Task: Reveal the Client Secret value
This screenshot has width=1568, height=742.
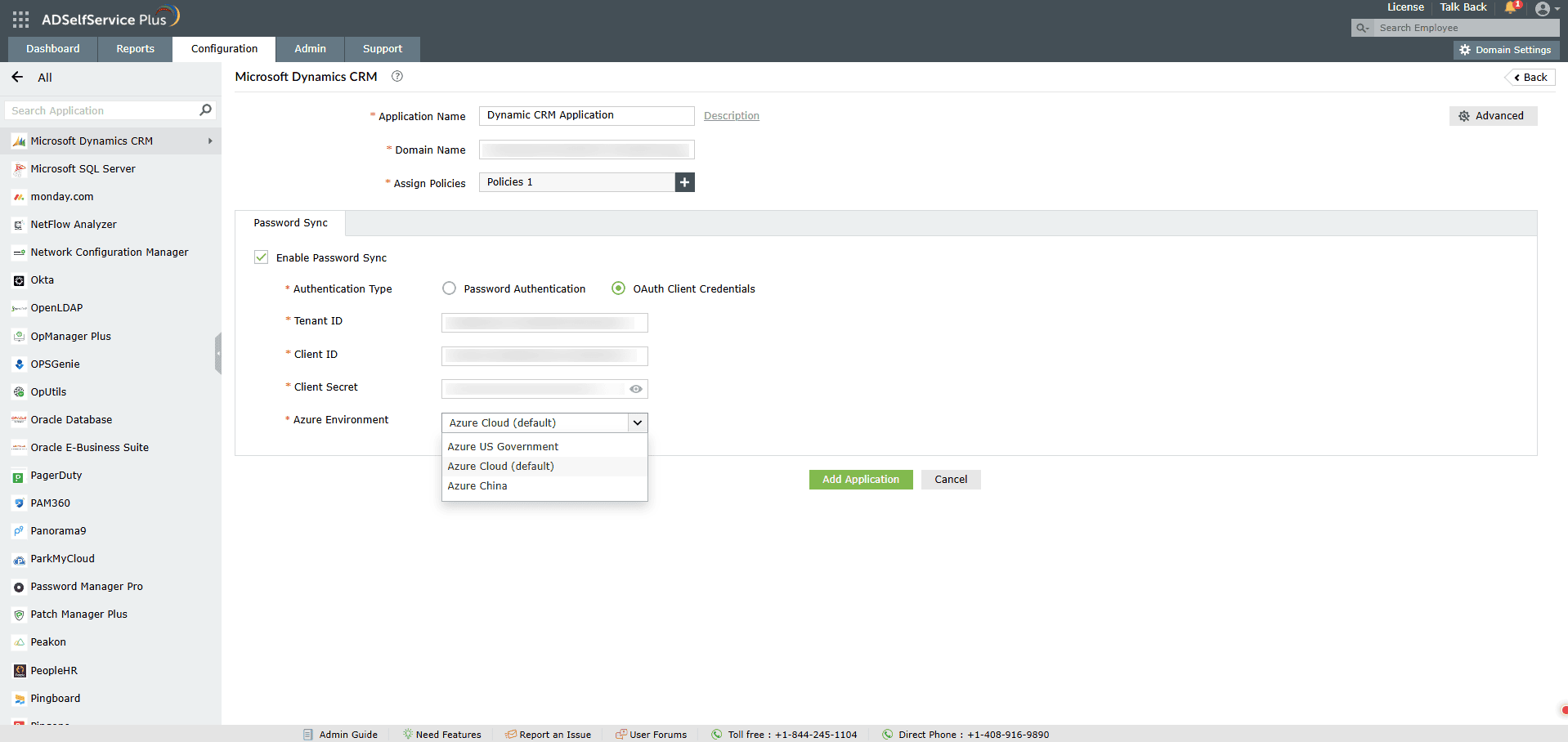Action: point(636,389)
